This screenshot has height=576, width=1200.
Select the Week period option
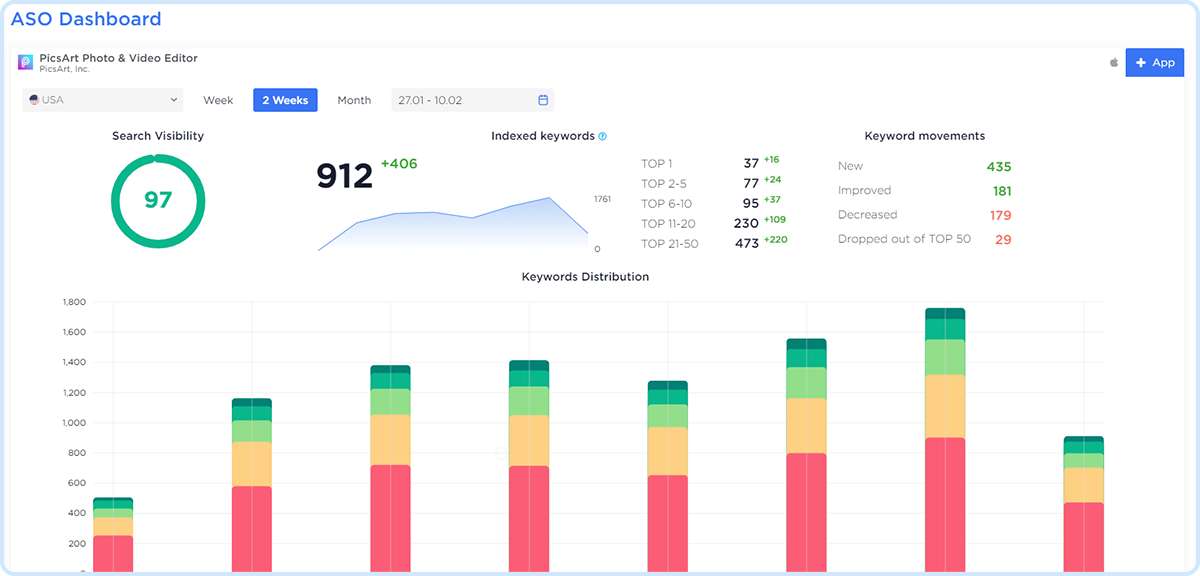coord(218,100)
